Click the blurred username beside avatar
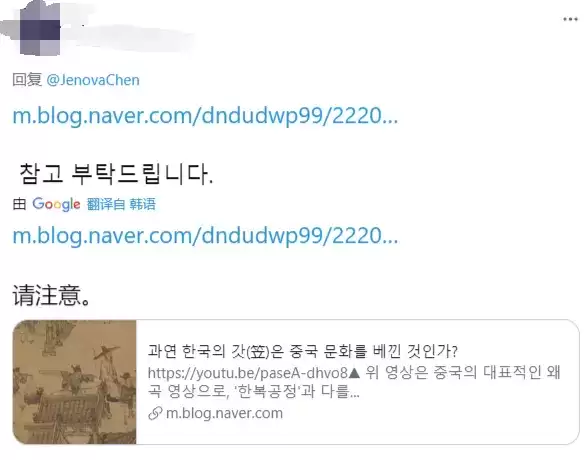 click(130, 32)
